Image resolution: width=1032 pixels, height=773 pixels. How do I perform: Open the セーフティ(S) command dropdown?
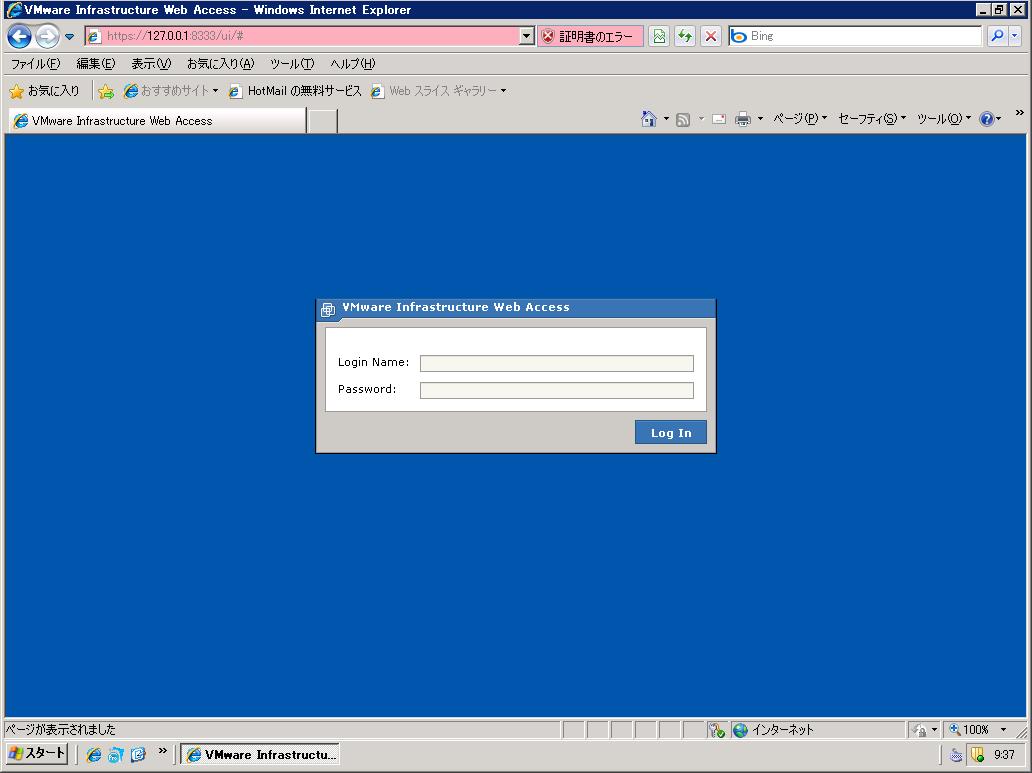click(872, 119)
